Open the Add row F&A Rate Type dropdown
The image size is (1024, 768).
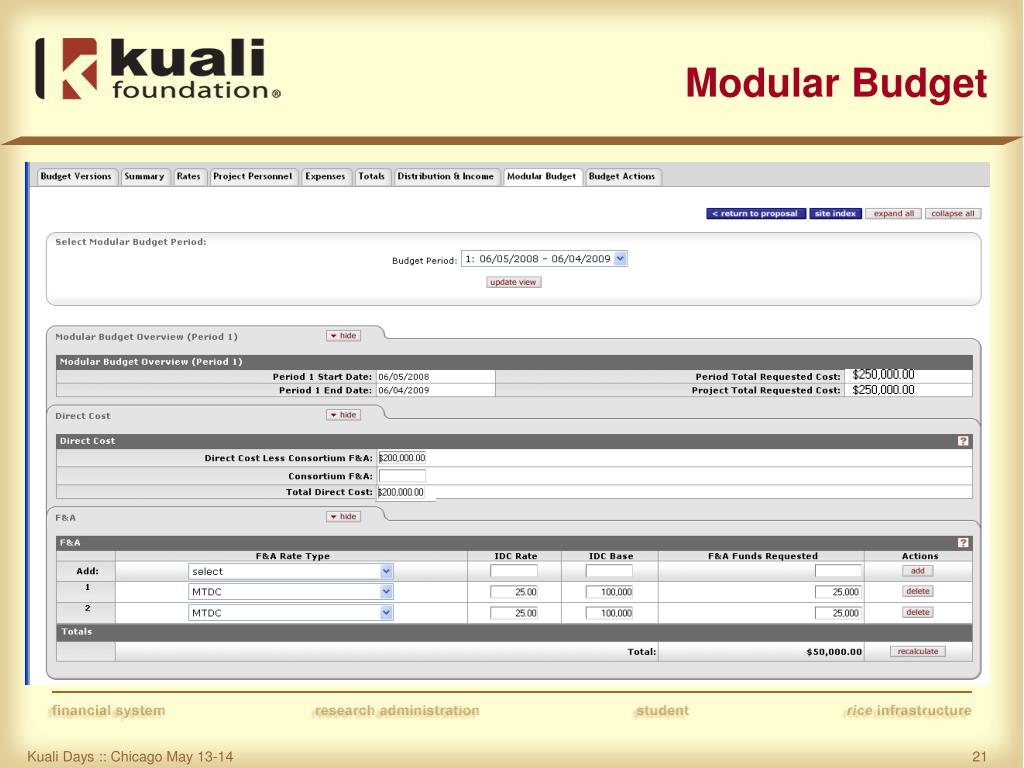(291, 571)
